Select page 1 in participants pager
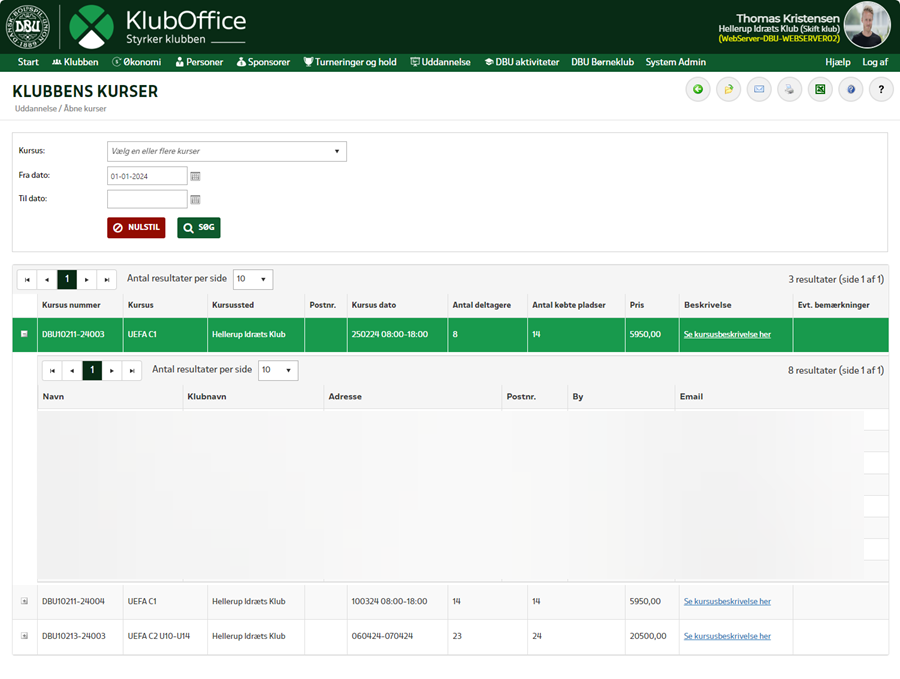The height and width of the screenshot is (679, 900). click(x=92, y=370)
